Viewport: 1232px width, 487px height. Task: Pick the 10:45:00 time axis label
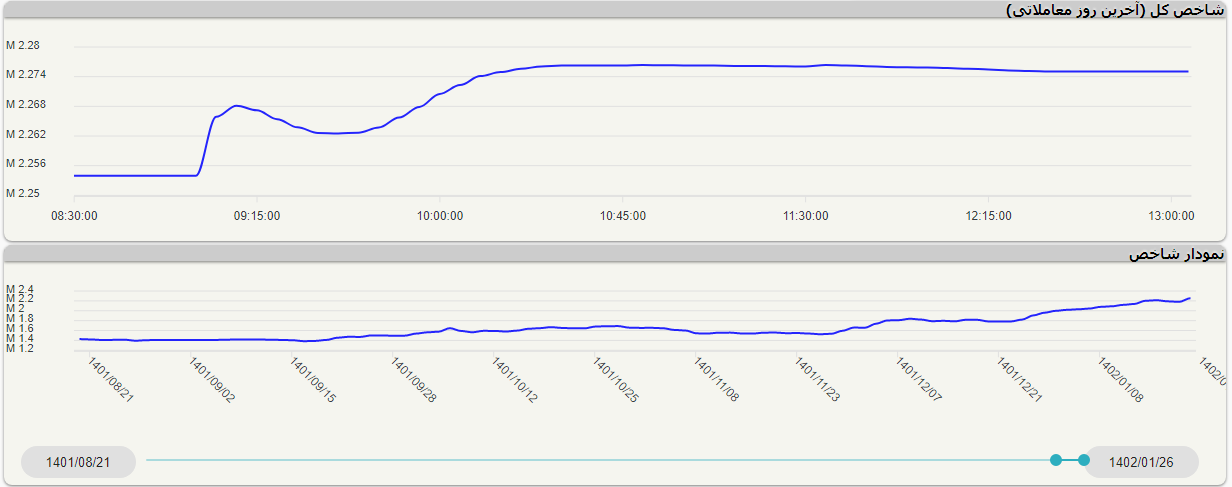pyautogui.click(x=623, y=215)
